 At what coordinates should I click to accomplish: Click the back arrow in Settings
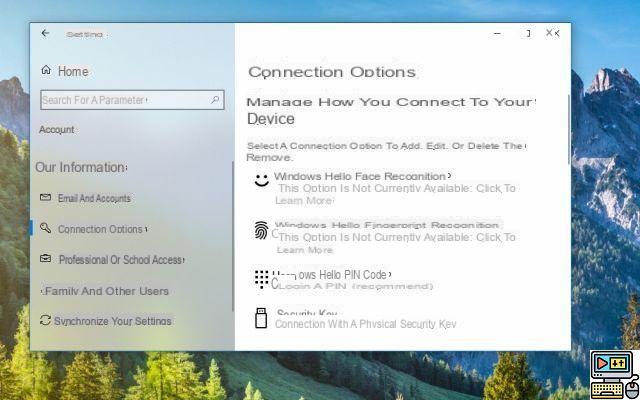click(x=45, y=33)
